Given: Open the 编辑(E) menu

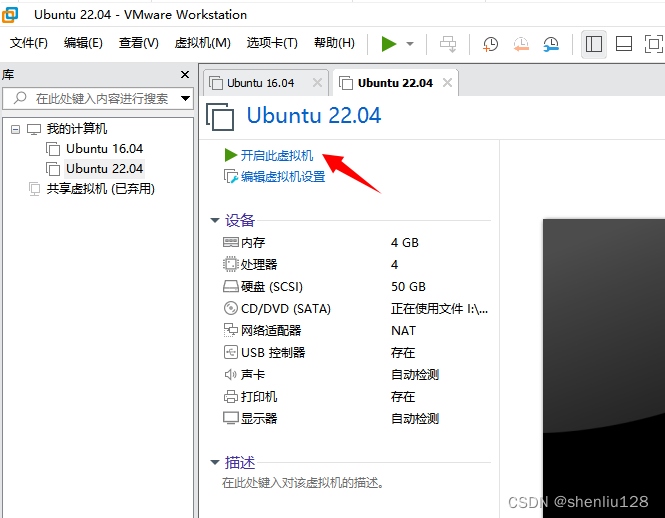Looking at the screenshot, I should [x=83, y=43].
